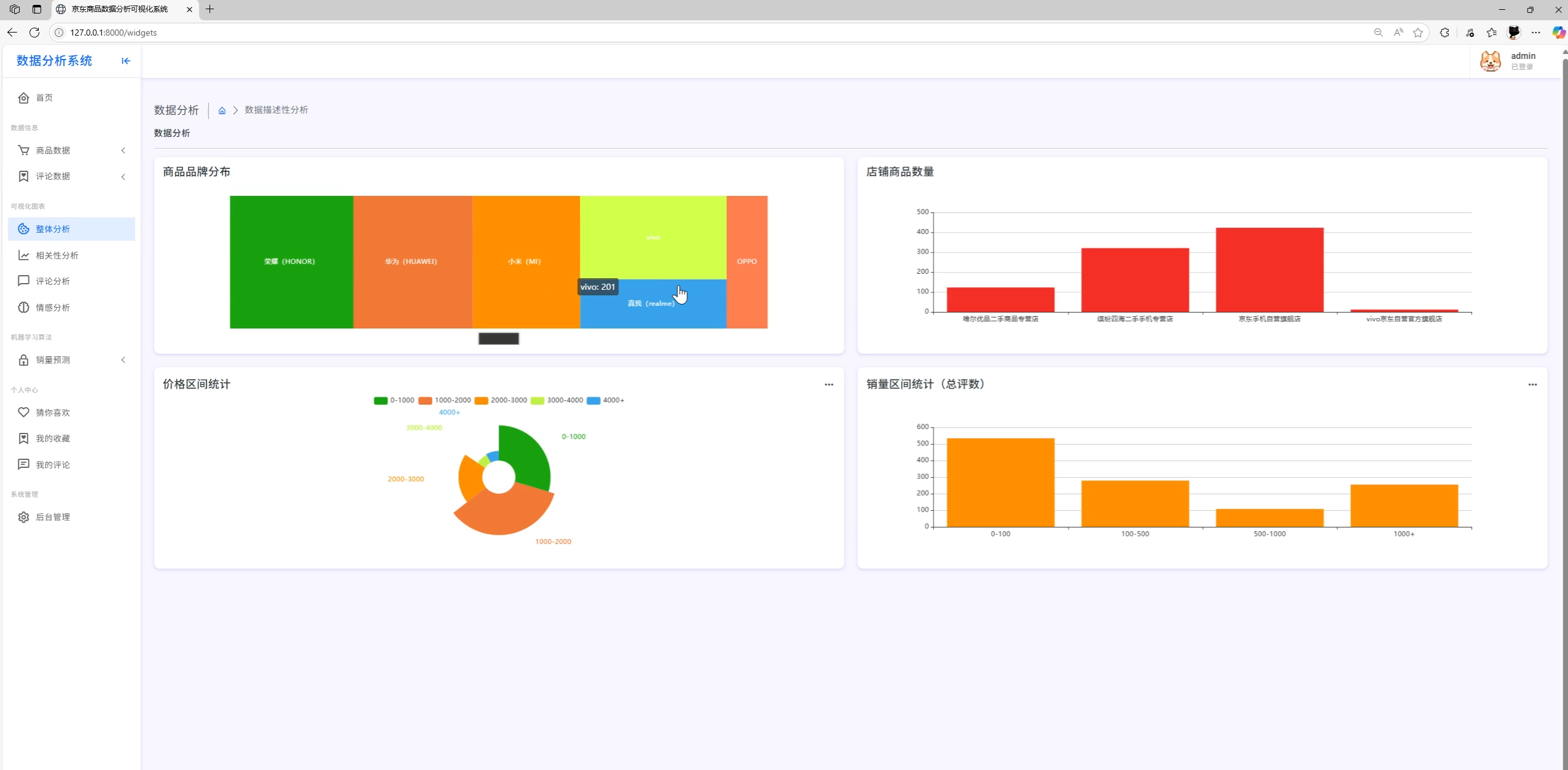Image resolution: width=1568 pixels, height=770 pixels.
Task: Click the 京东手机自营旗舰店 red bar
Action: point(1270,270)
